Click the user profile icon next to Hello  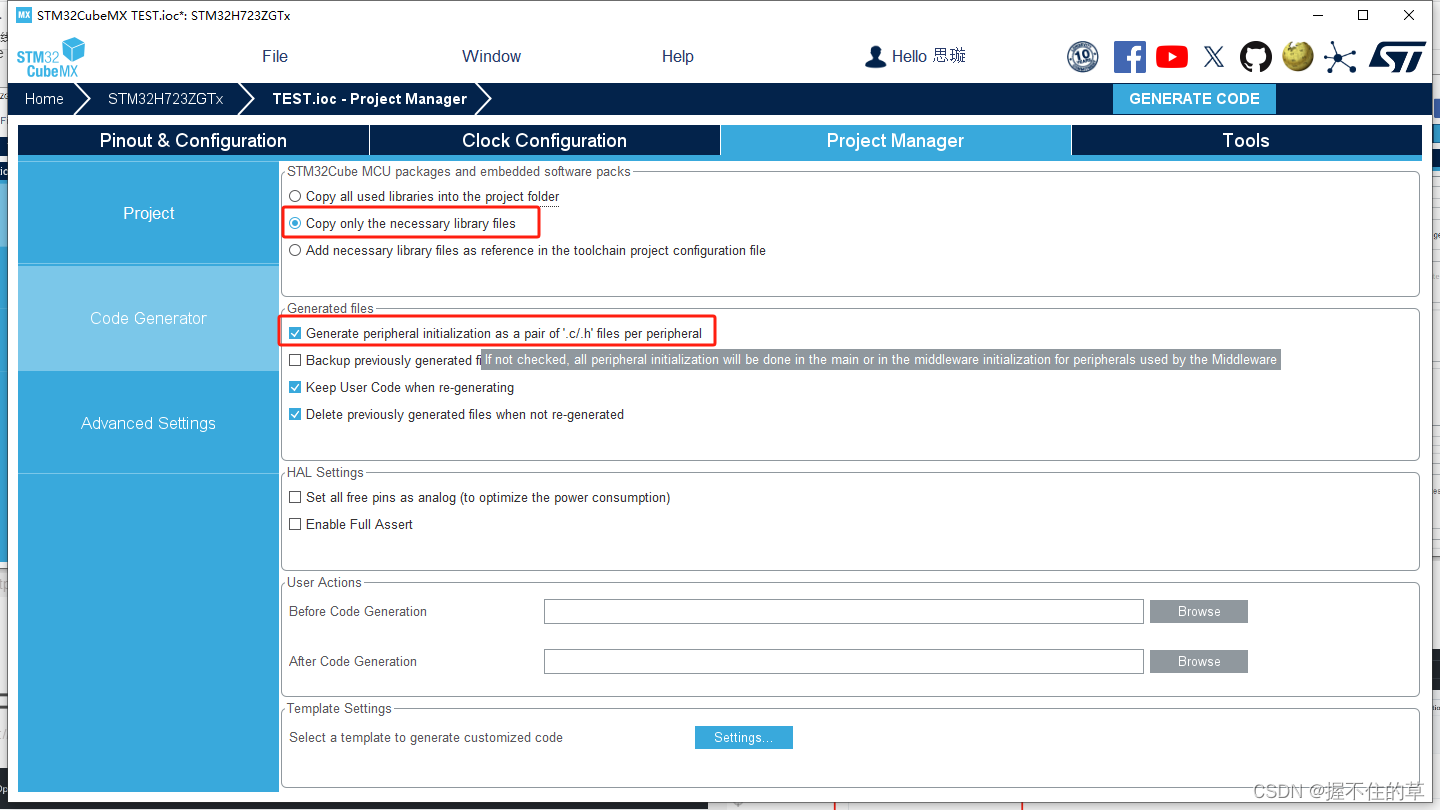875,57
